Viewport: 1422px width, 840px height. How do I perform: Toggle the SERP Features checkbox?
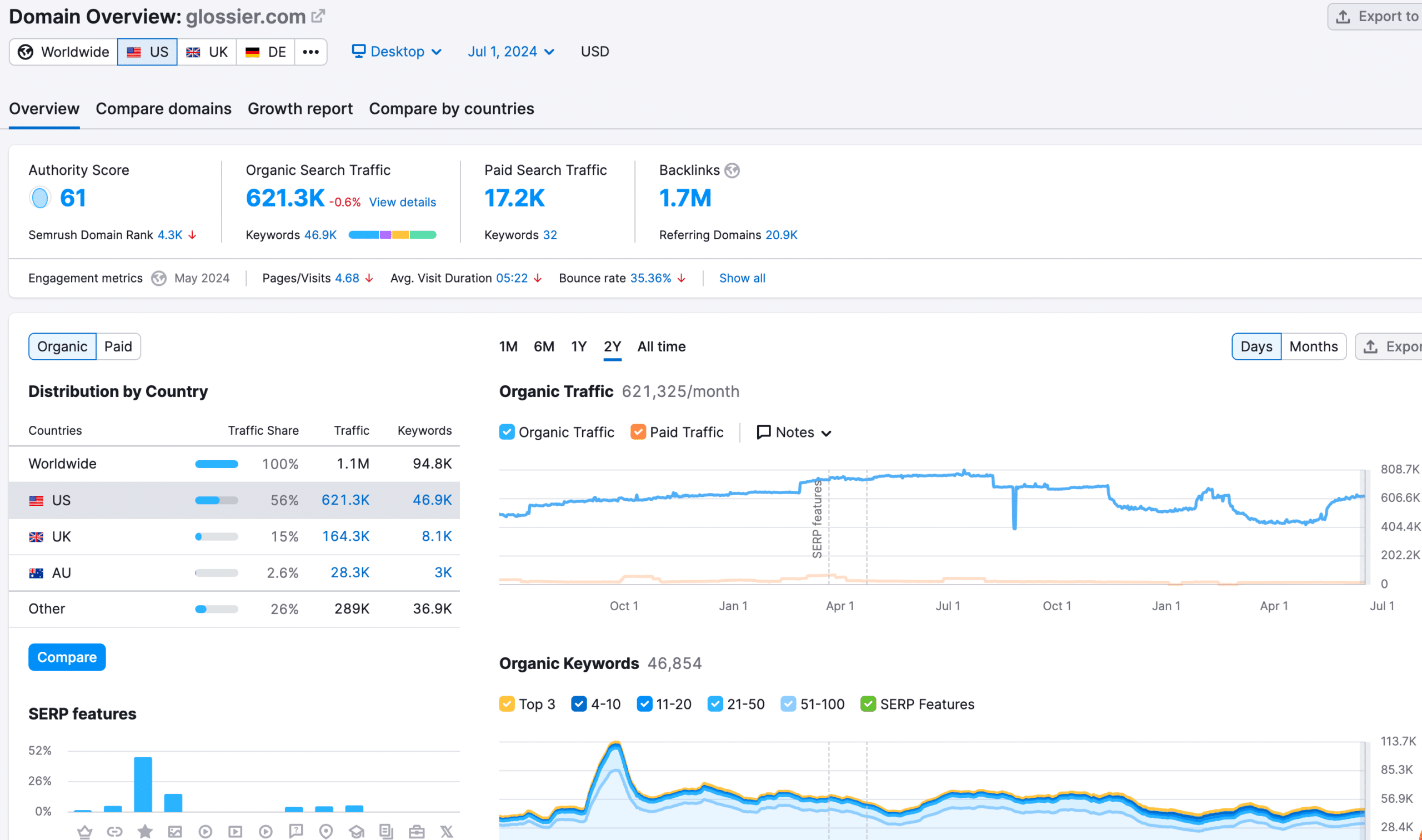[x=868, y=703]
